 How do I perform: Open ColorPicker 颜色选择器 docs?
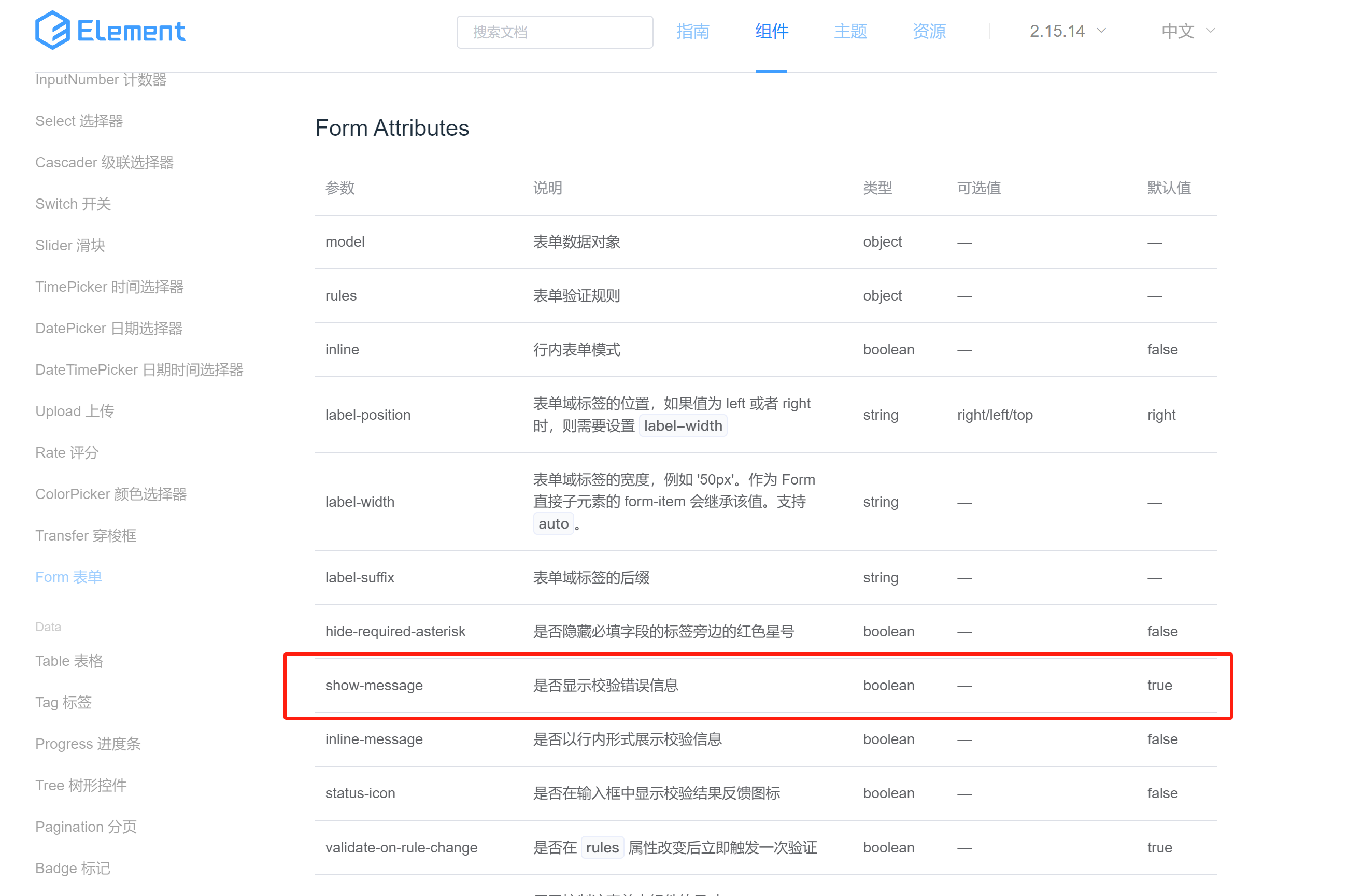[x=111, y=494]
